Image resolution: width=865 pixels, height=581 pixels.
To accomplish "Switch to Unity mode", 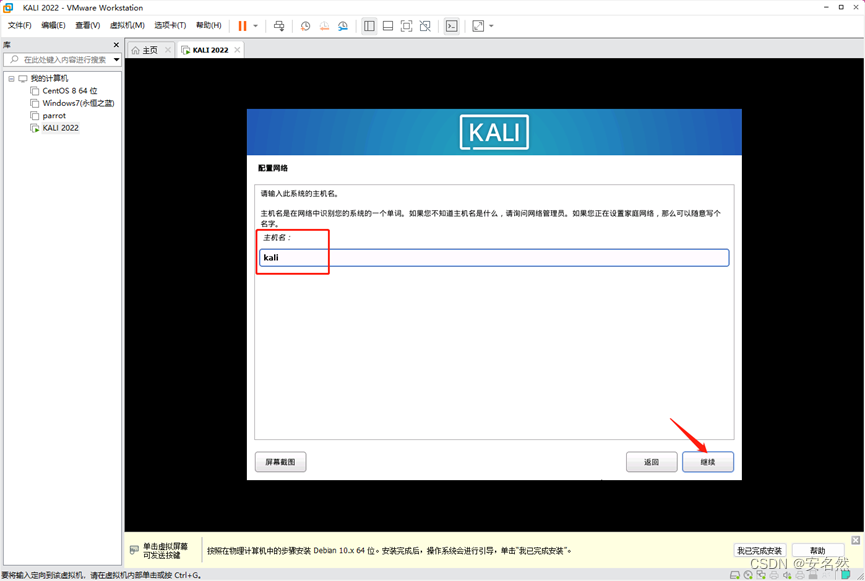I will click(425, 26).
